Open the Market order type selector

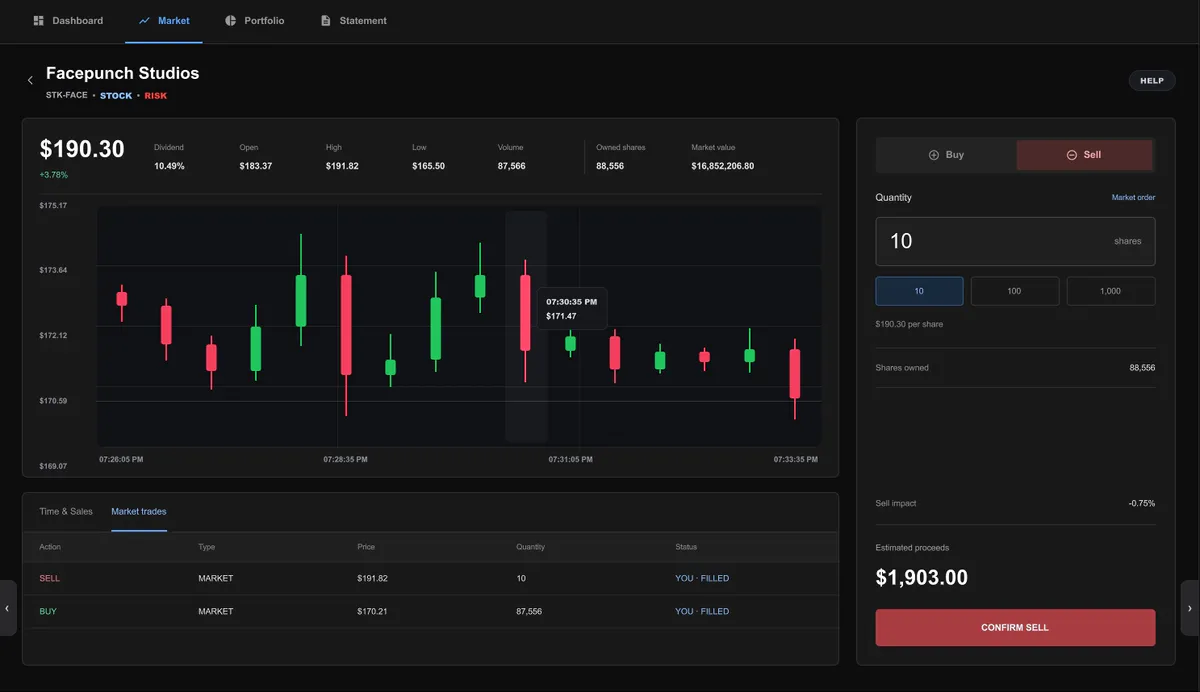pyautogui.click(x=1133, y=198)
